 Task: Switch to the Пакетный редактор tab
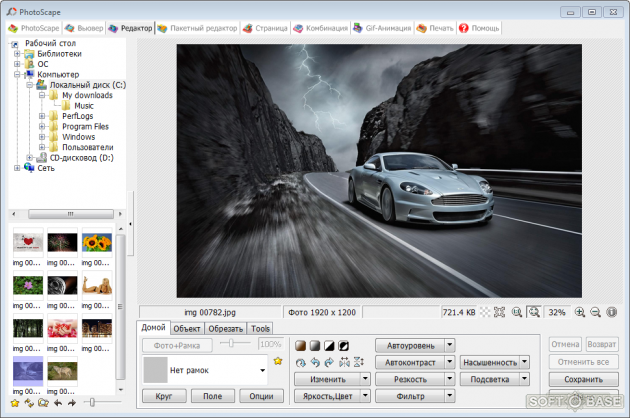coord(199,28)
